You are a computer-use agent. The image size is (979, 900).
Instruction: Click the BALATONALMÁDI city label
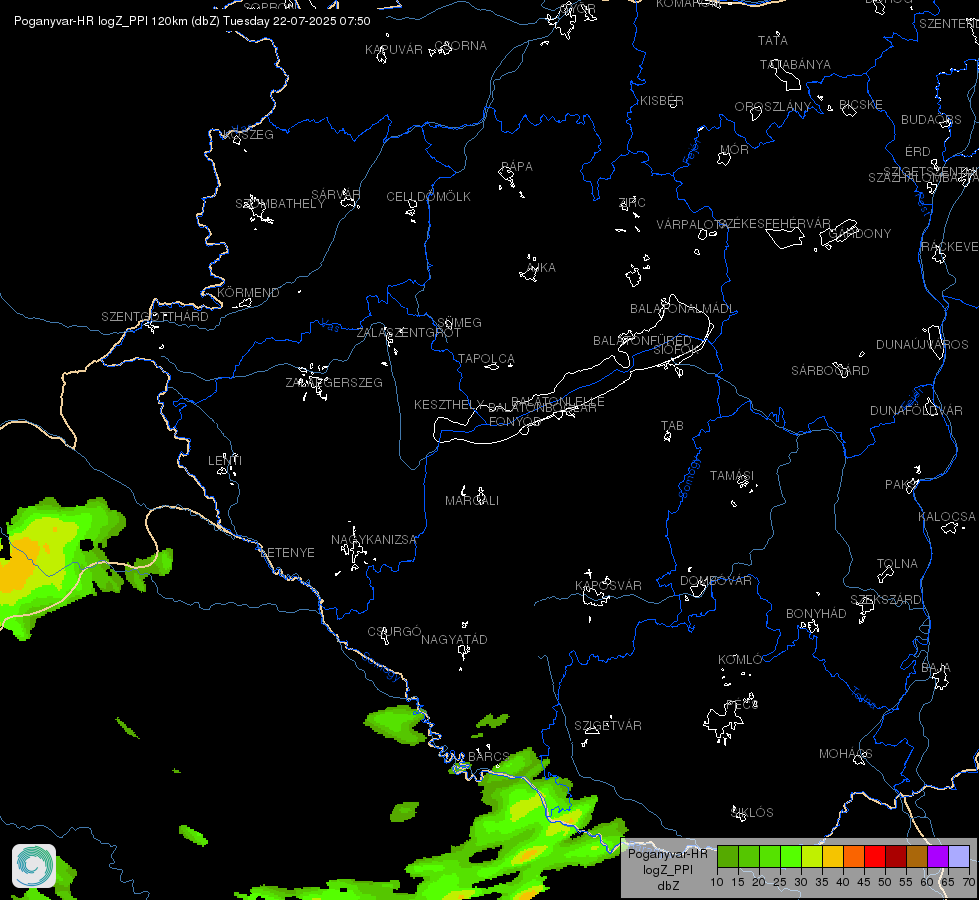point(682,309)
